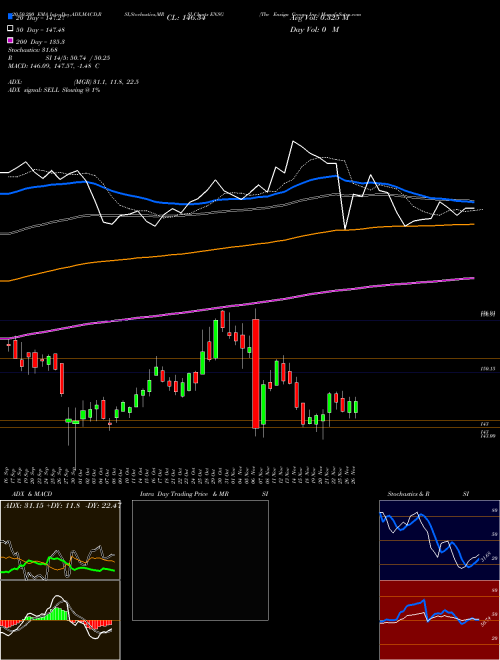The width and height of the screenshot is (500, 660).
Task: Click the magenta 200 Day legend swatch
Action: click(x=10, y=41)
